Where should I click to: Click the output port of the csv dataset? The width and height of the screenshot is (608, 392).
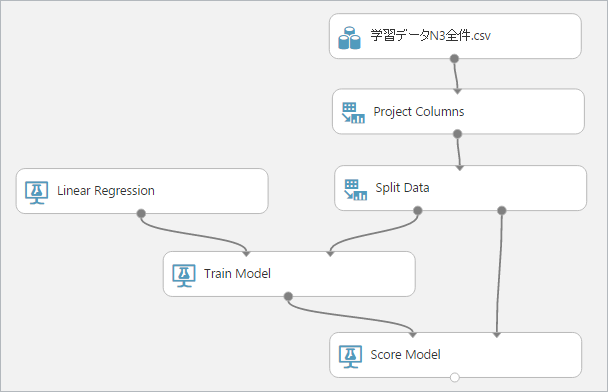pos(454,59)
